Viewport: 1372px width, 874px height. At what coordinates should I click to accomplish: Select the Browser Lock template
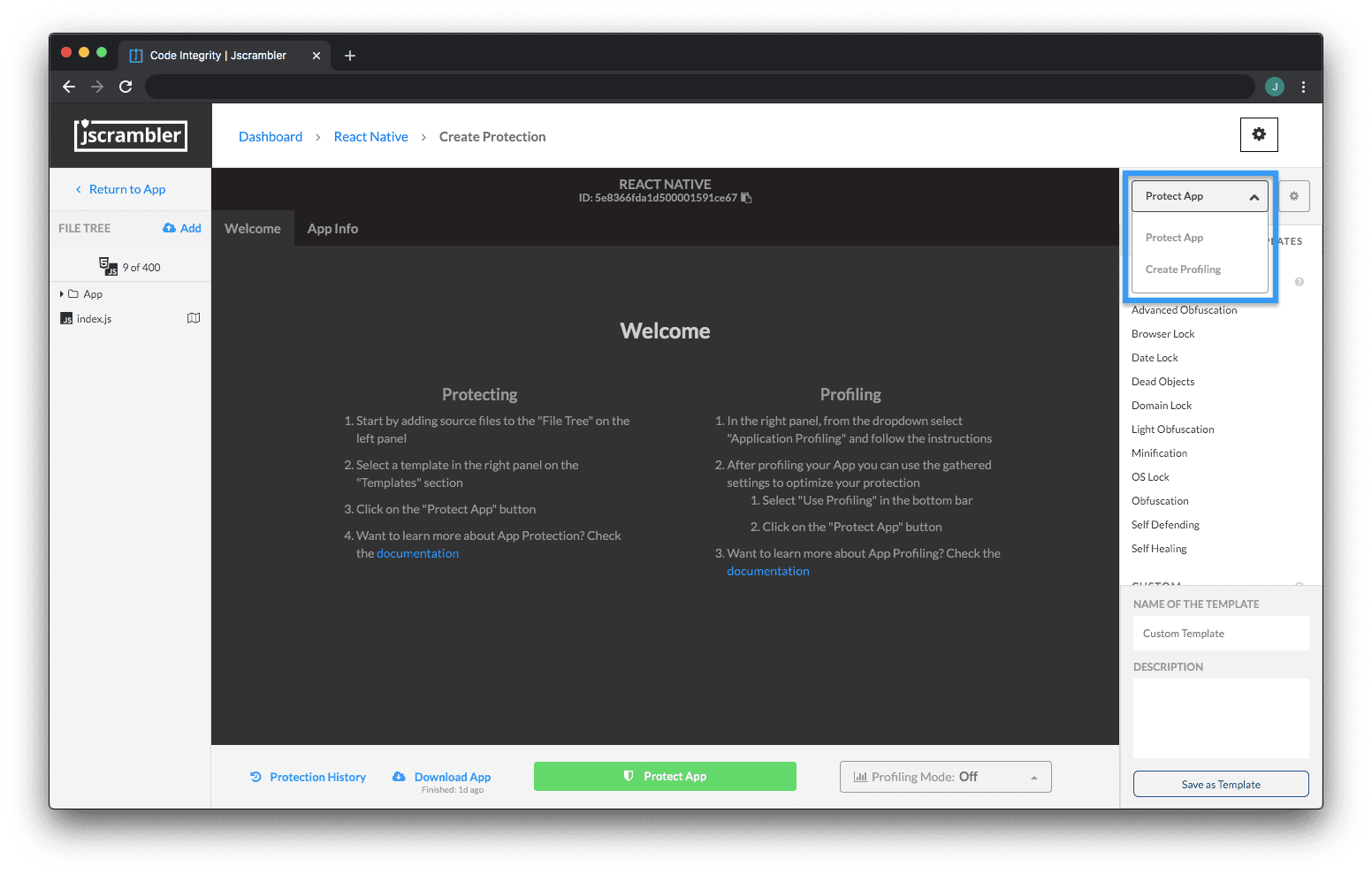1163,334
